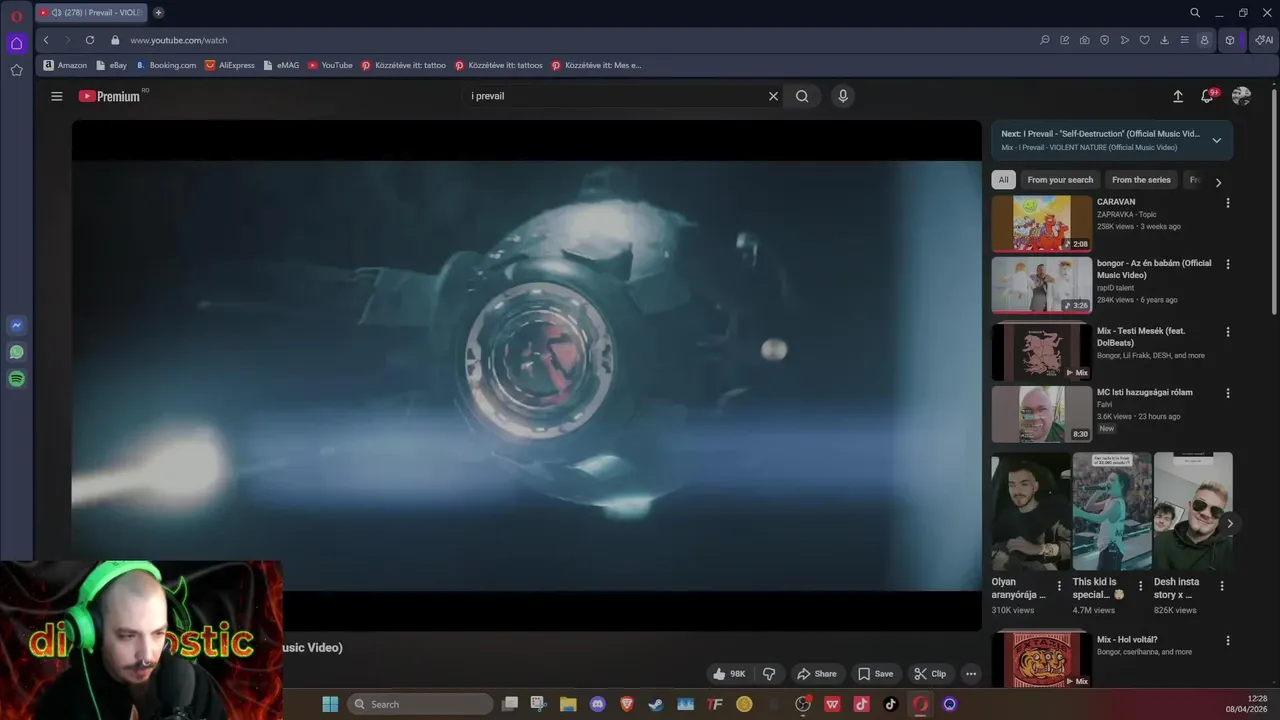Open options for This kid is special short

click(x=1140, y=586)
